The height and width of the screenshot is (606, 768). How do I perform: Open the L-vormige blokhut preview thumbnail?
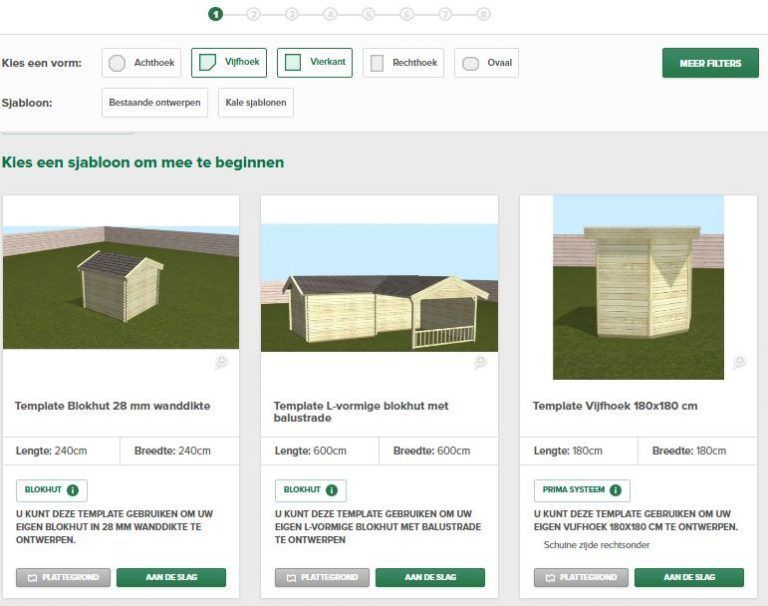pyautogui.click(x=379, y=285)
